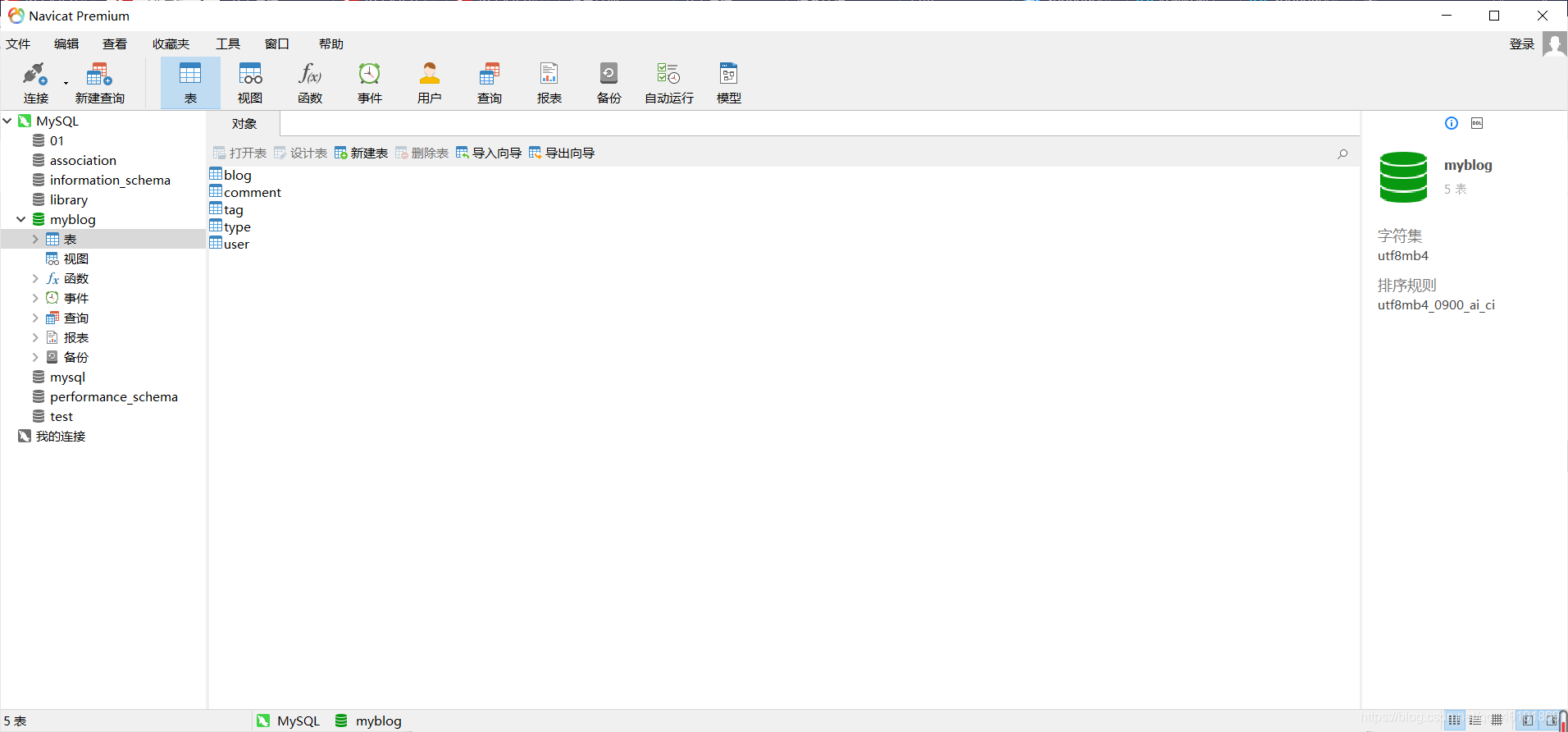Open the 查询 query toolbar icon

490,83
